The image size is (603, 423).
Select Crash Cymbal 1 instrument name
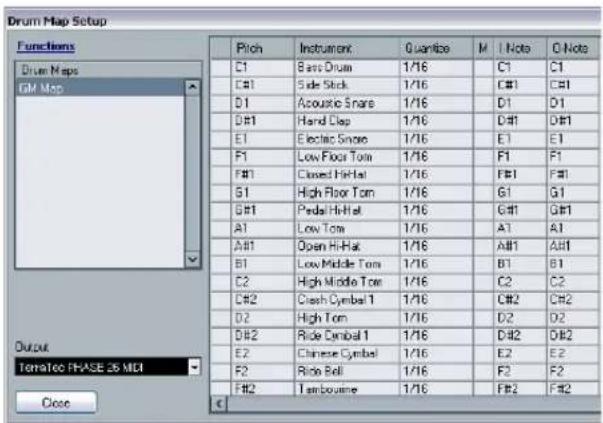coord(335,300)
